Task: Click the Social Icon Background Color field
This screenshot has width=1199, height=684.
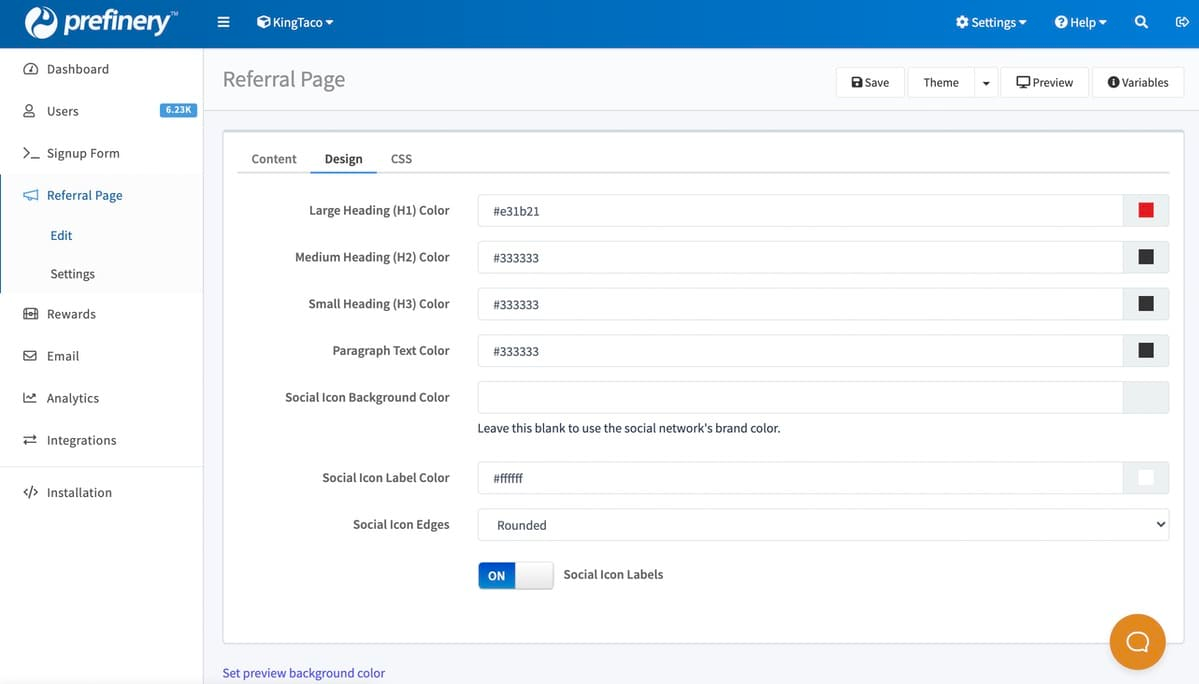Action: pyautogui.click(x=800, y=398)
